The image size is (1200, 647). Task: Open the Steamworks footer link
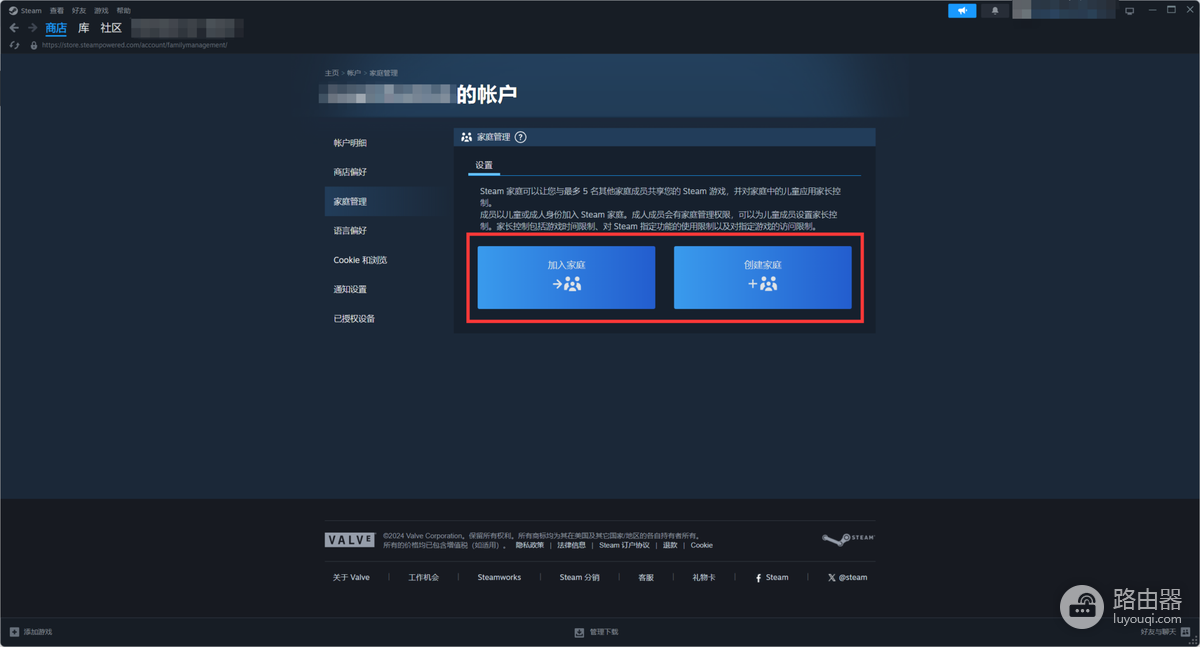pyautogui.click(x=499, y=577)
